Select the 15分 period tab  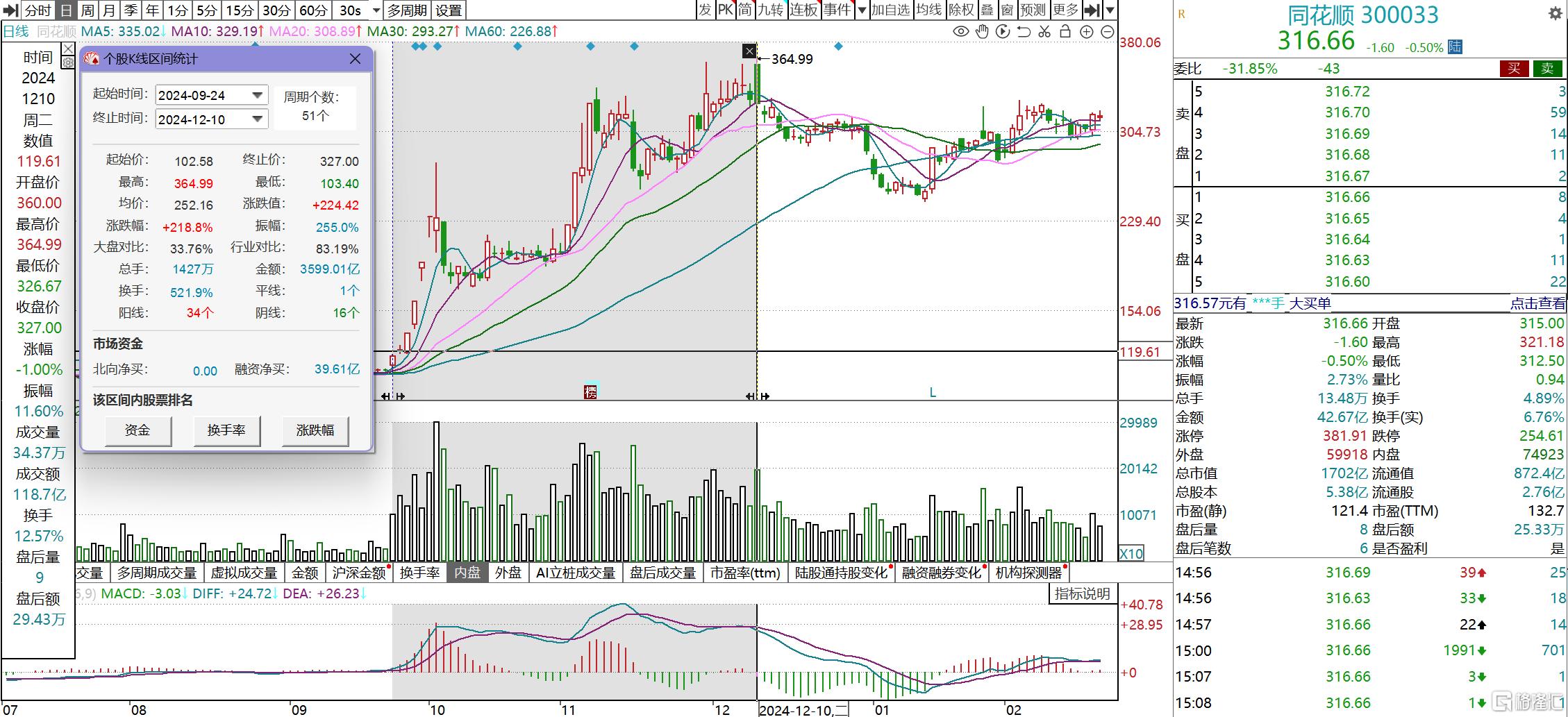(240, 10)
